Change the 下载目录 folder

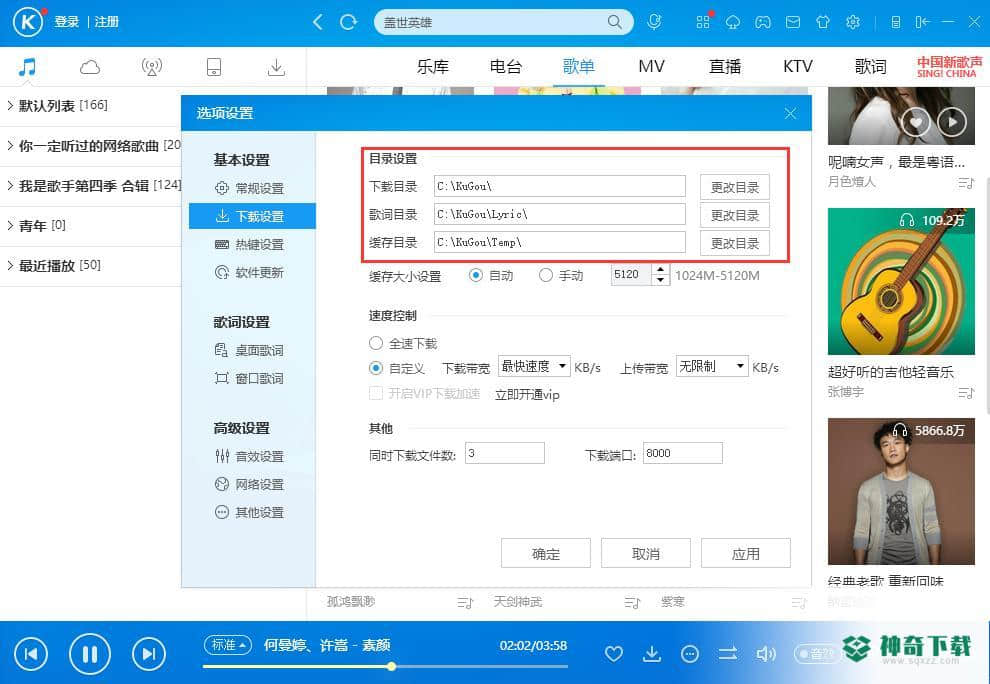(x=735, y=187)
